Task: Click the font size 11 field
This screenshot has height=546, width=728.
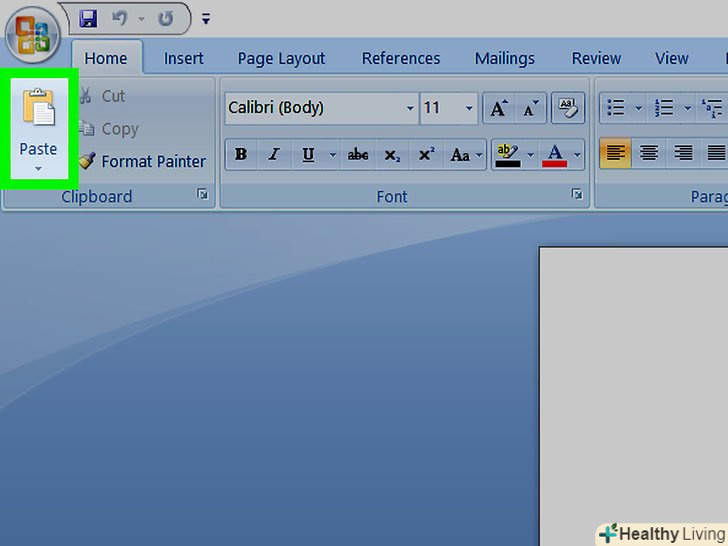Action: click(441, 108)
